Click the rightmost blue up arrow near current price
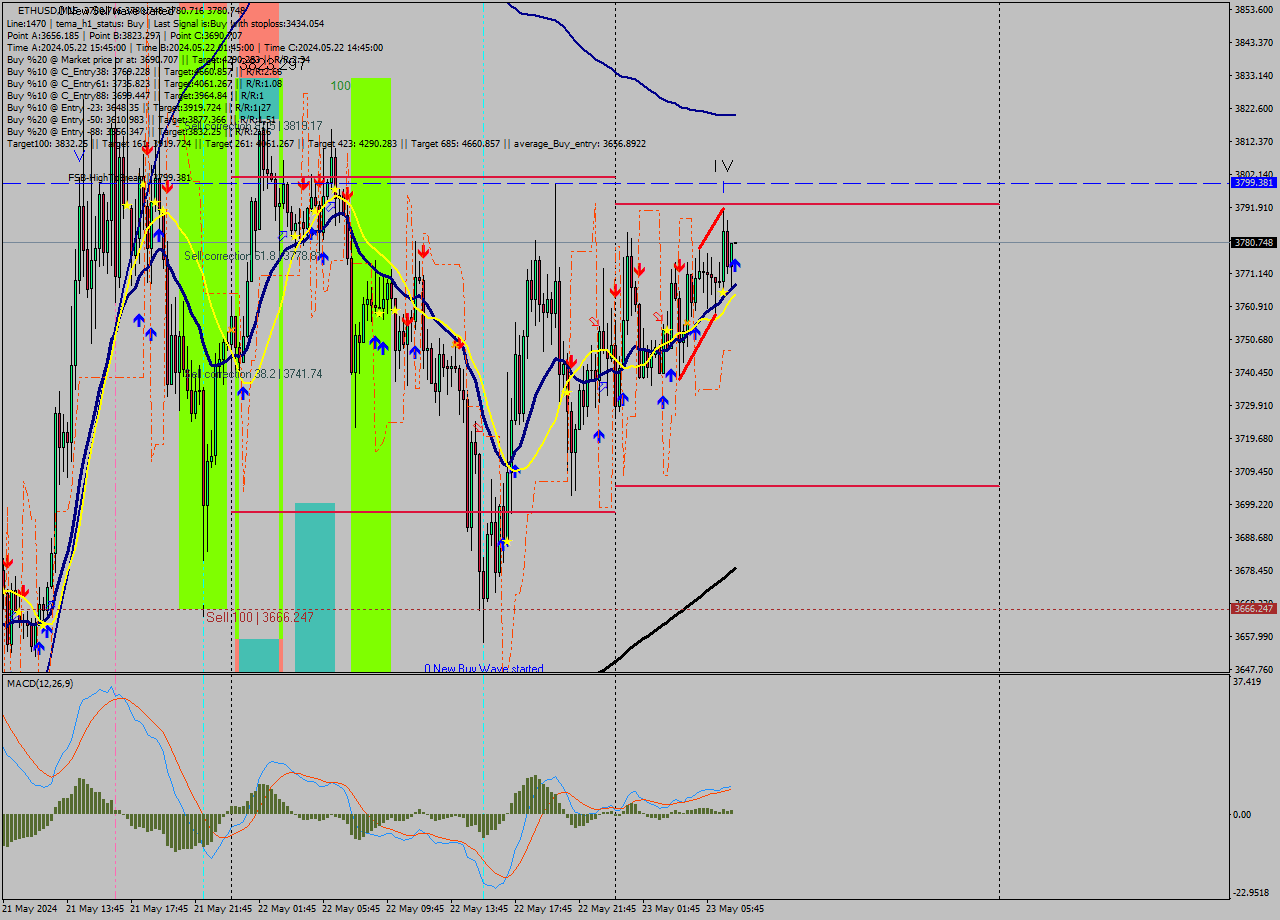This screenshot has width=1280, height=920. 735,265
